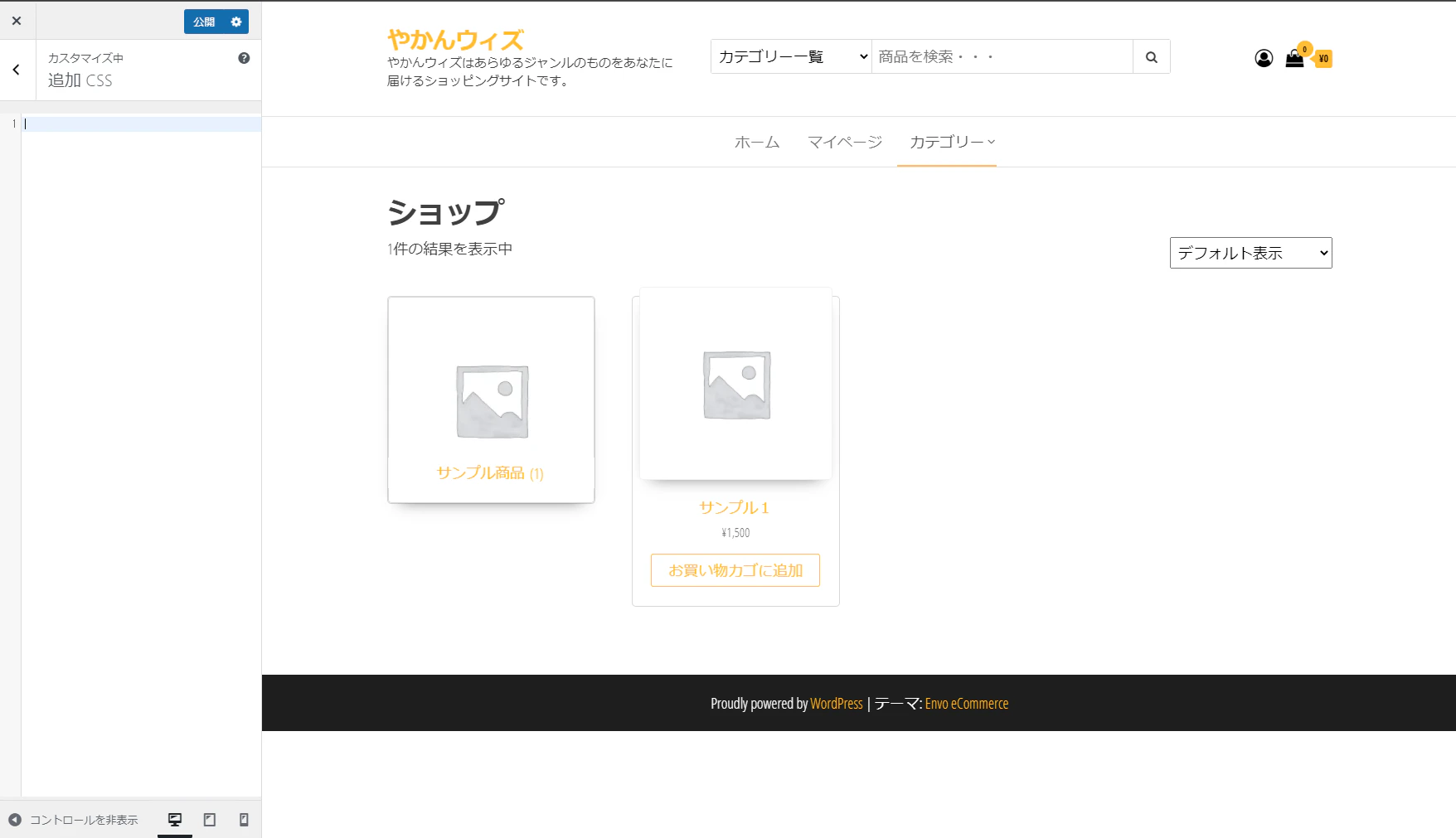Open the マイページ menu item

845,142
